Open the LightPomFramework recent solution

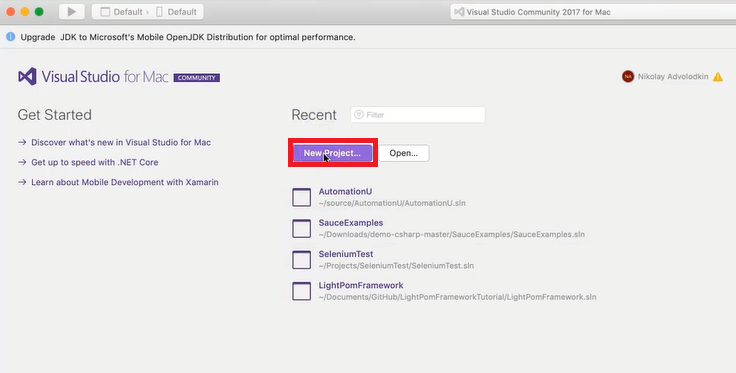pyautogui.click(x=444, y=291)
